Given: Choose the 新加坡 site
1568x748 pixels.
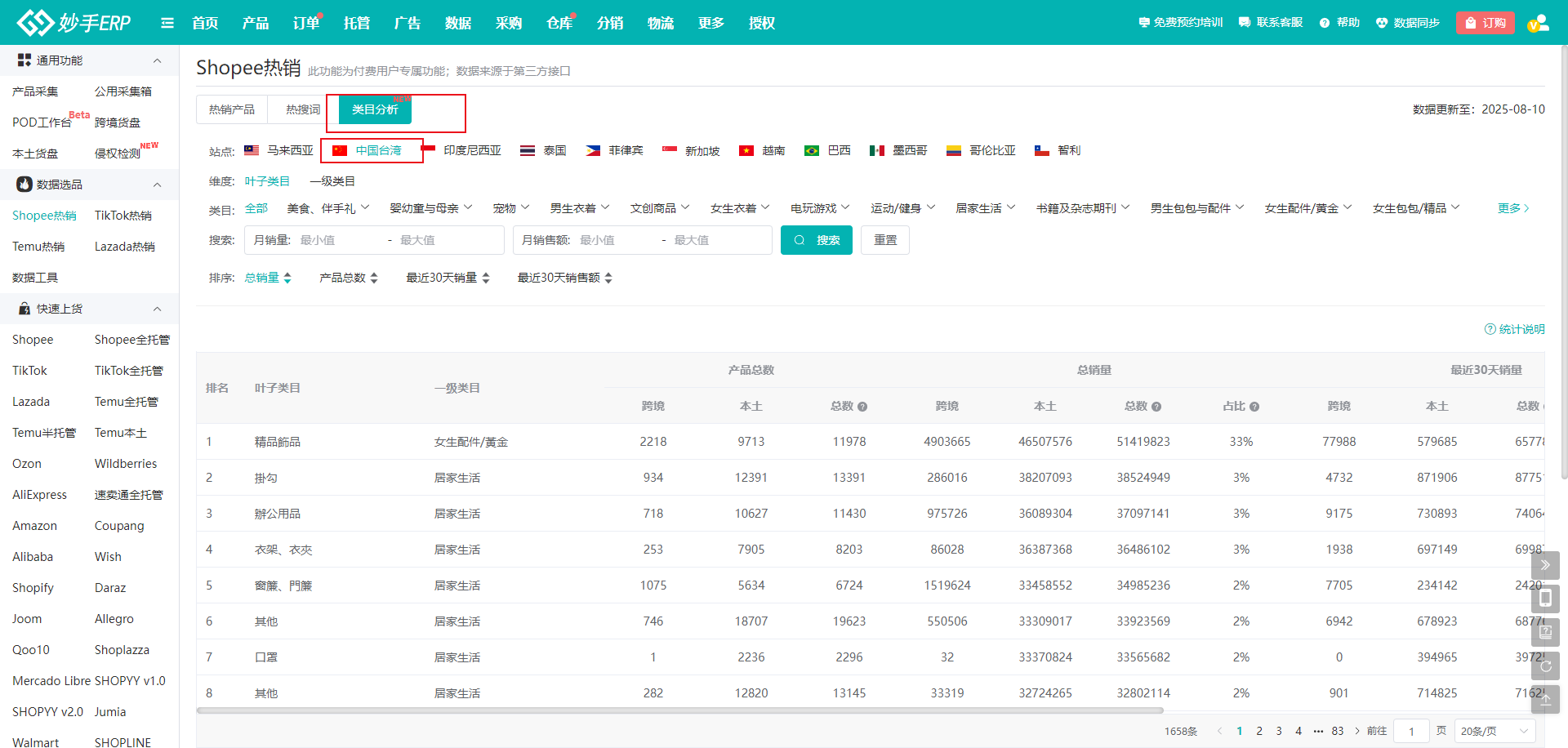Looking at the screenshot, I should coord(702,150).
